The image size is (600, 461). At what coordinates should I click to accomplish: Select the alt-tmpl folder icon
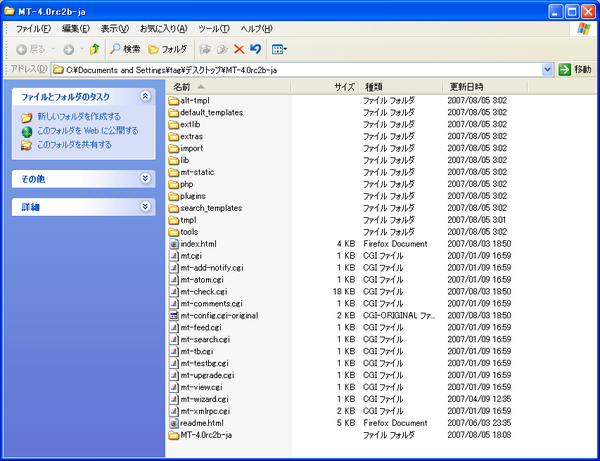tap(174, 101)
